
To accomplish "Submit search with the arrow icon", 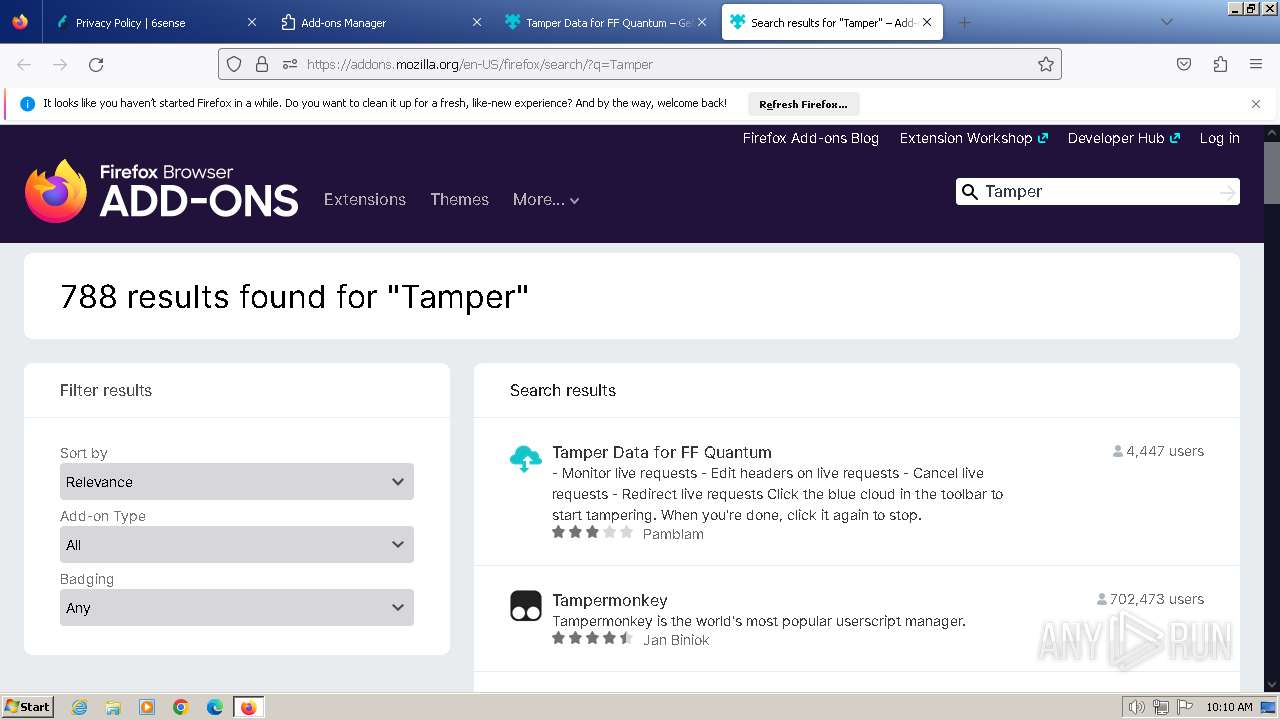I will 1227,192.
